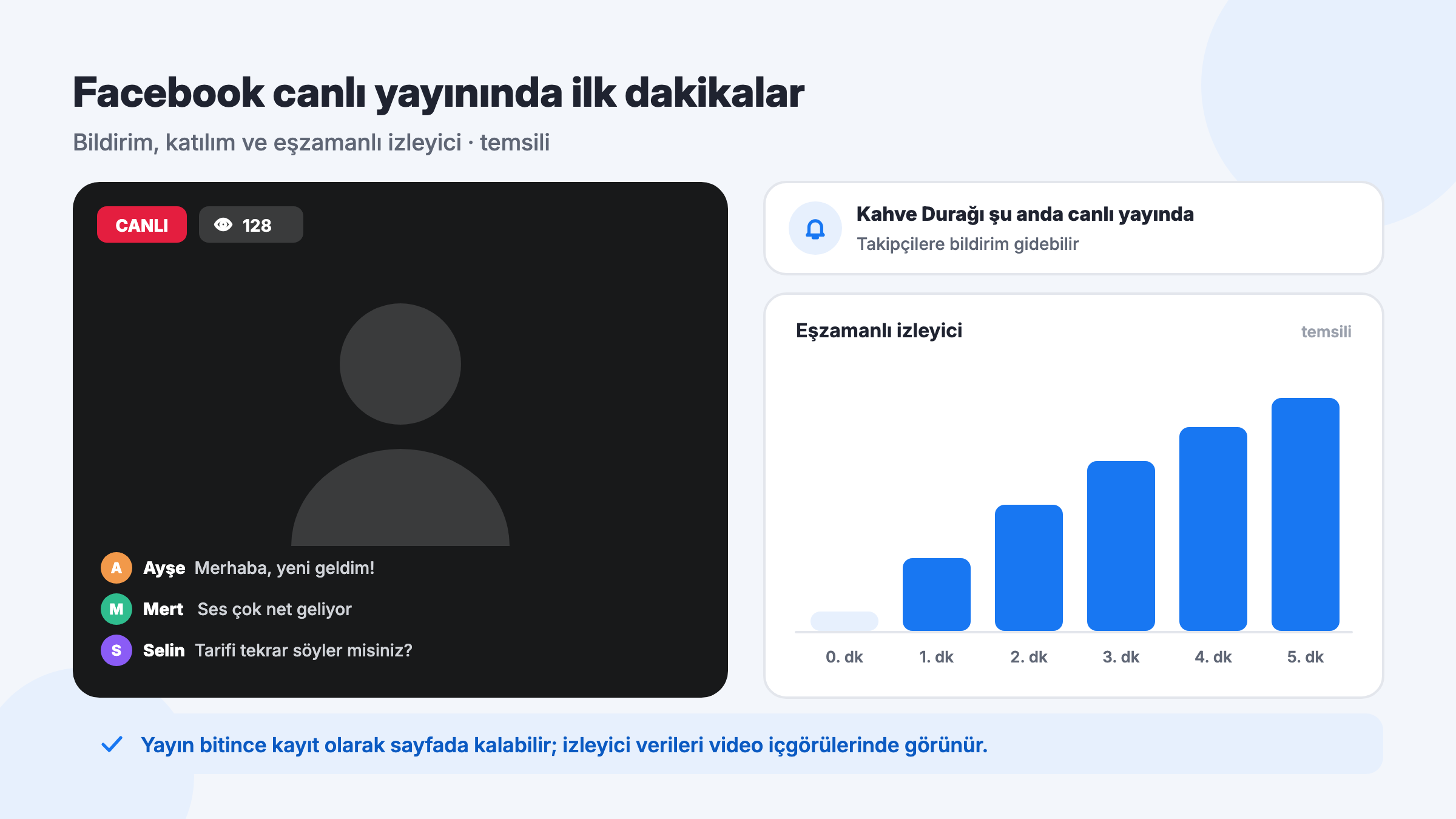Click the 0. dk pale bar
Image resolution: width=1456 pixels, height=819 pixels.
pyautogui.click(x=844, y=621)
